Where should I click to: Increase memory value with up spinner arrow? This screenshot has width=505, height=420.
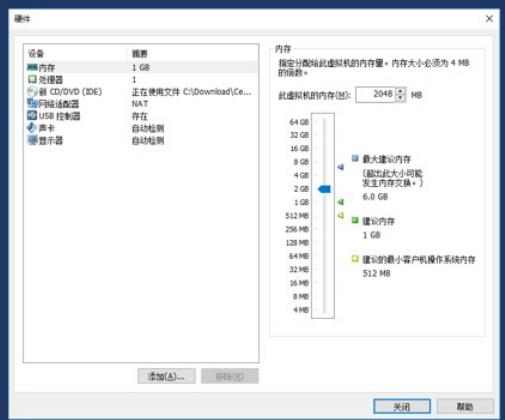point(401,91)
